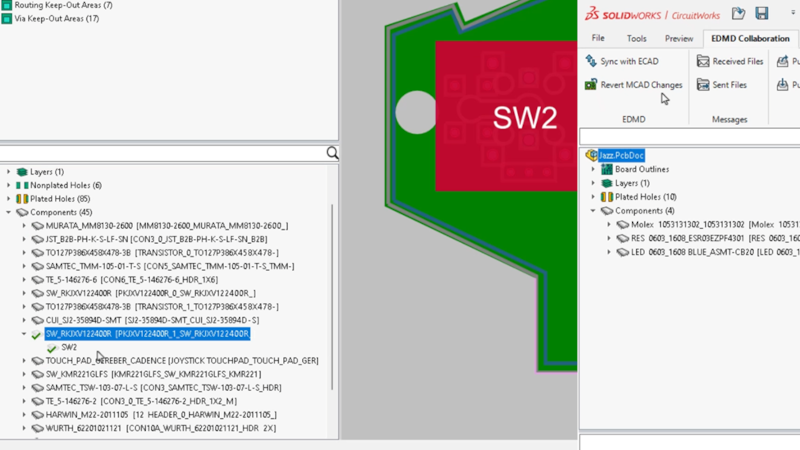Click the Received Files label
800x450 pixels.
click(x=738, y=61)
